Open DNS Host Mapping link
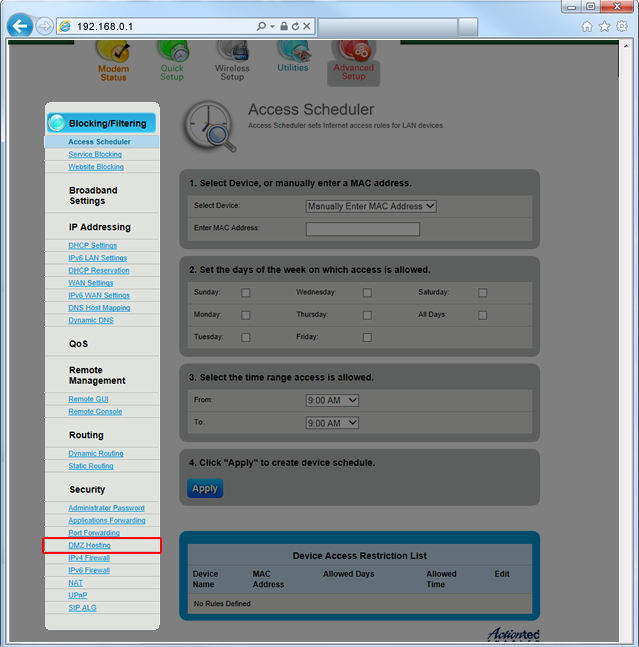 [x=99, y=308]
